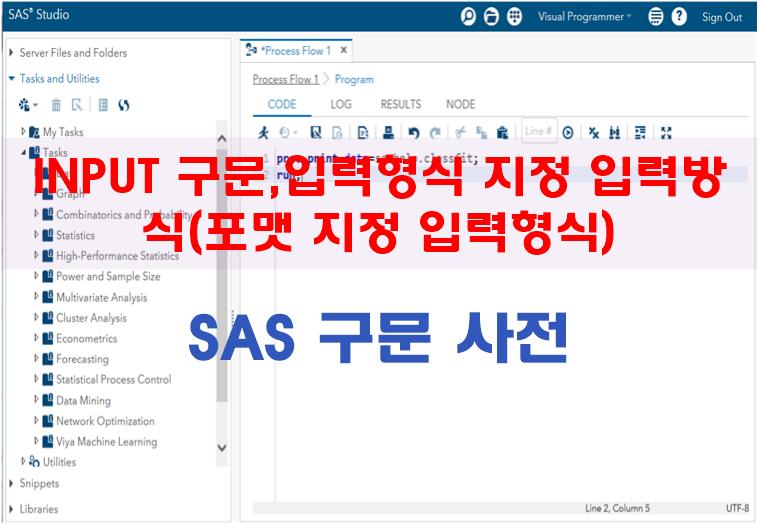Viewport: 758px width, 524px height.
Task: Undo the last edit in the code editor
Action: (414, 132)
